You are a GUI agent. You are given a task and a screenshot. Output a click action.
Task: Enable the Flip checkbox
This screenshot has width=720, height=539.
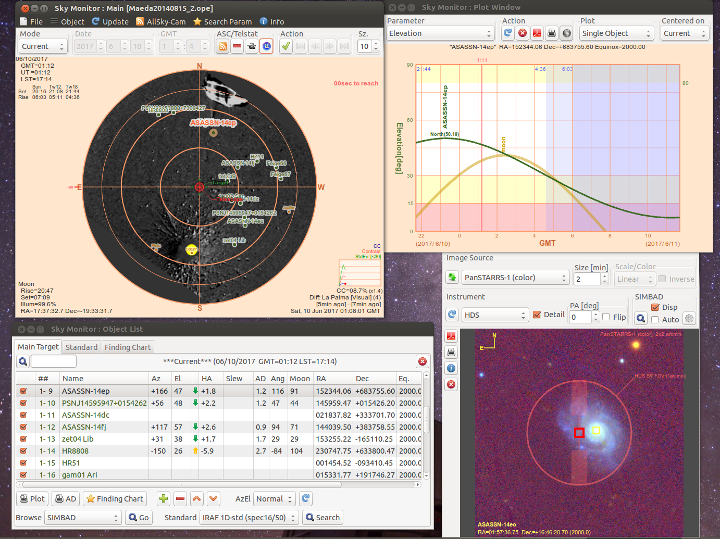click(606, 317)
